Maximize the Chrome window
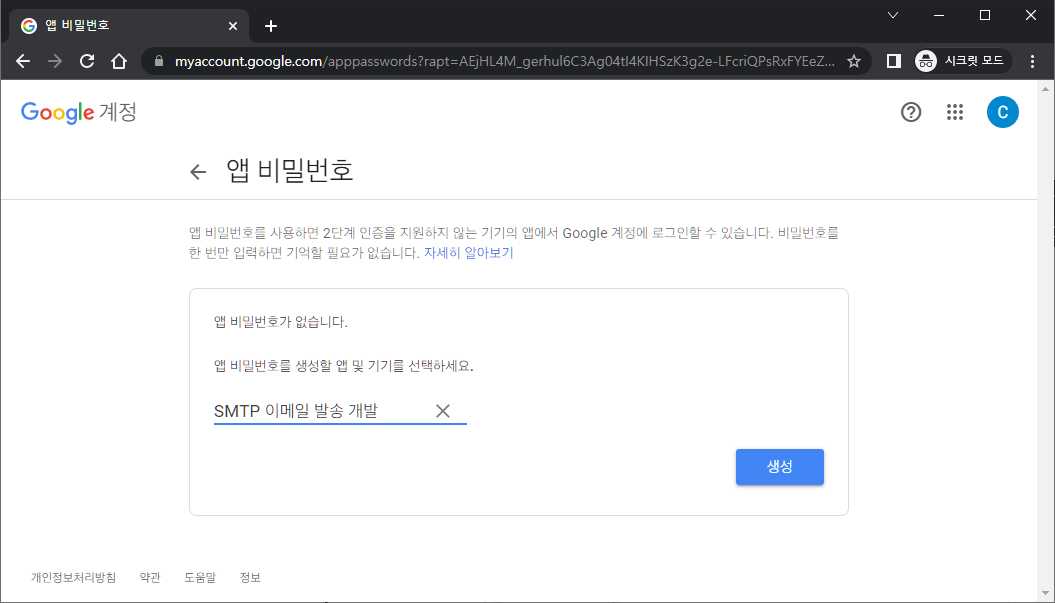This screenshot has width=1055, height=603. click(984, 15)
